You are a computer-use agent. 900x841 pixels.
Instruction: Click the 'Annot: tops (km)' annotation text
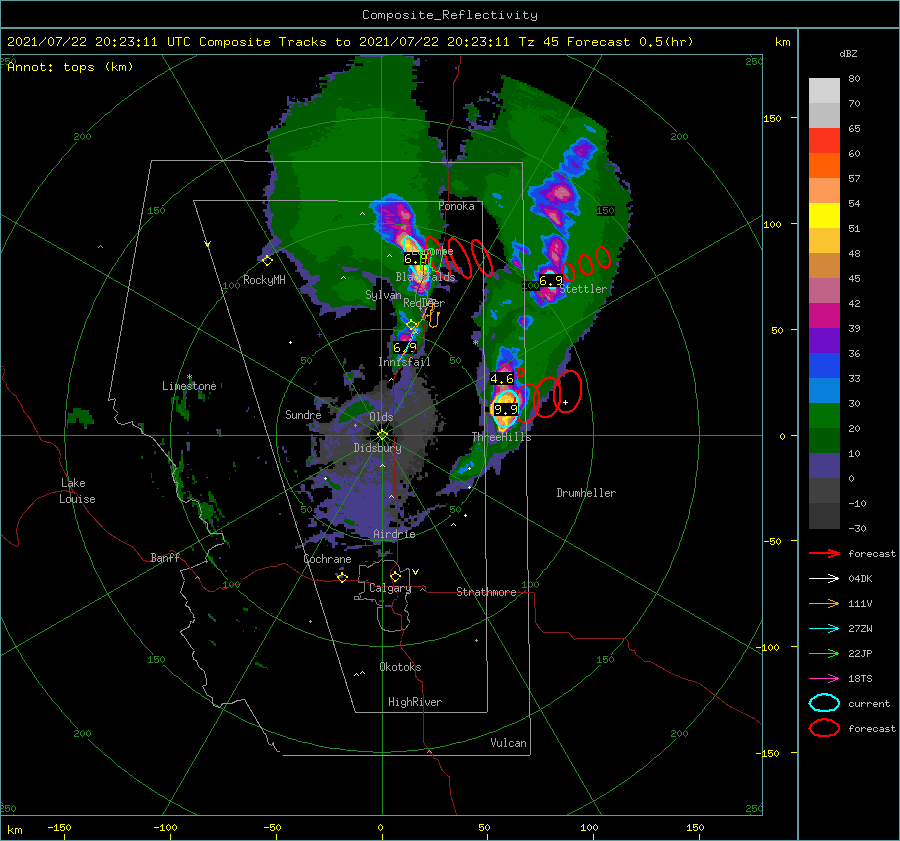[x=70, y=67]
